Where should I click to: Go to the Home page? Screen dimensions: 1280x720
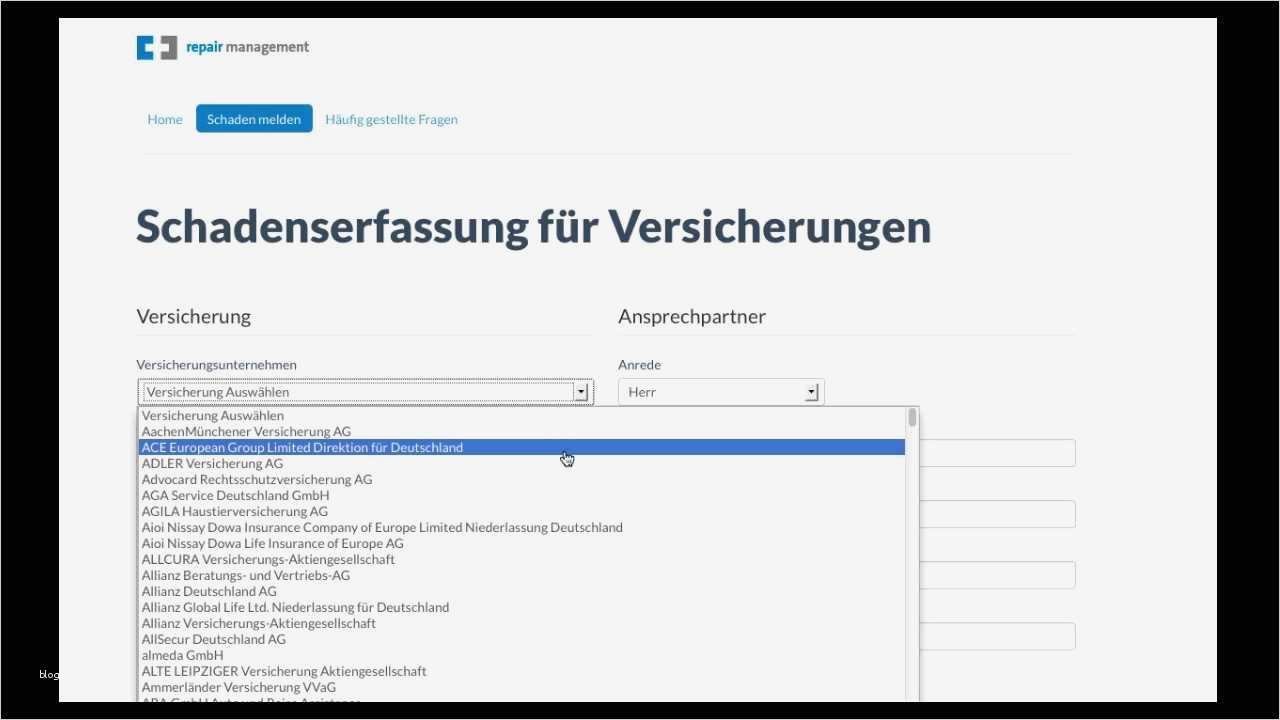click(164, 118)
